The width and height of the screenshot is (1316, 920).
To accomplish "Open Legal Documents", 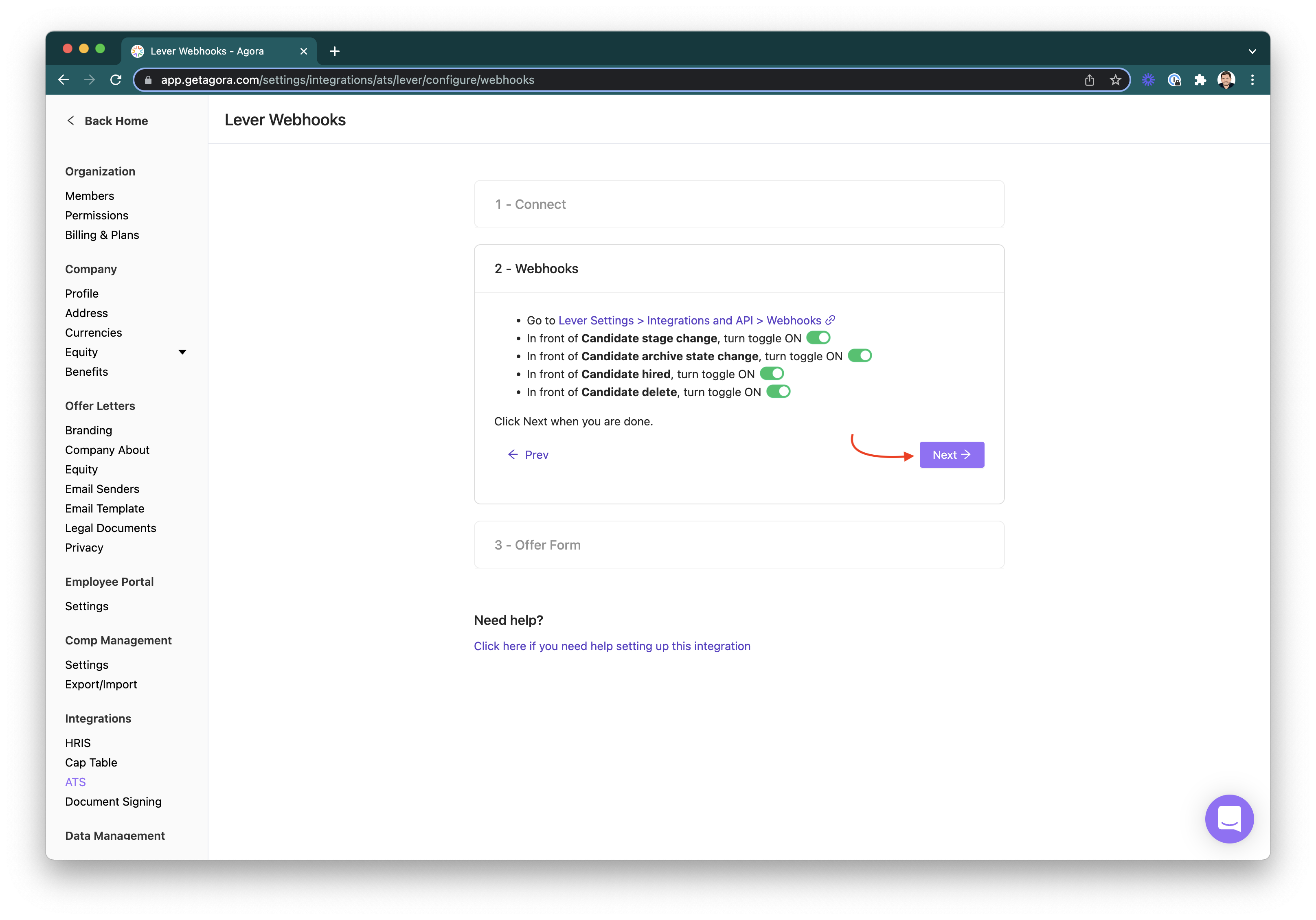I will point(111,527).
